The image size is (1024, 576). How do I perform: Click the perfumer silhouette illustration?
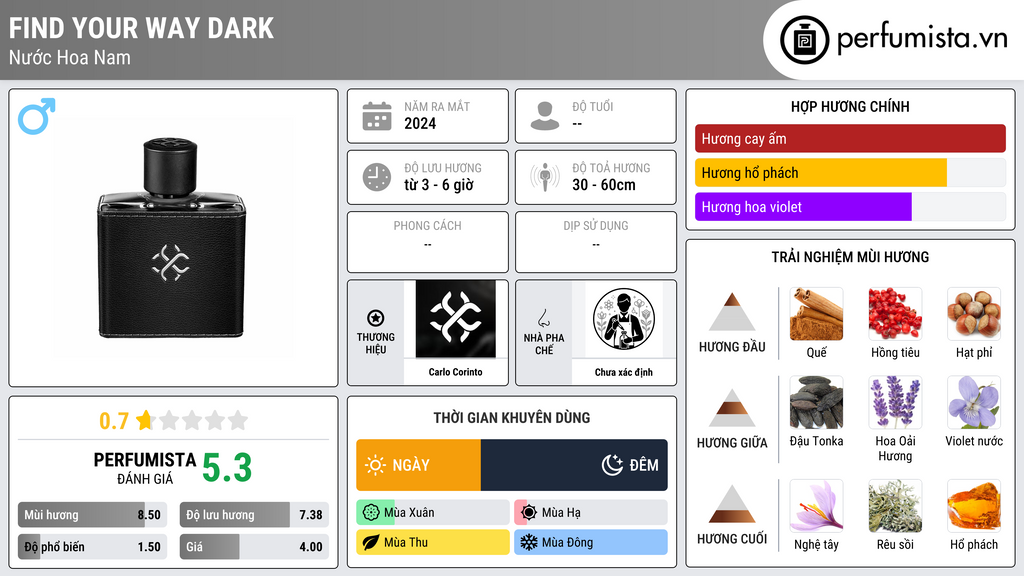click(624, 319)
